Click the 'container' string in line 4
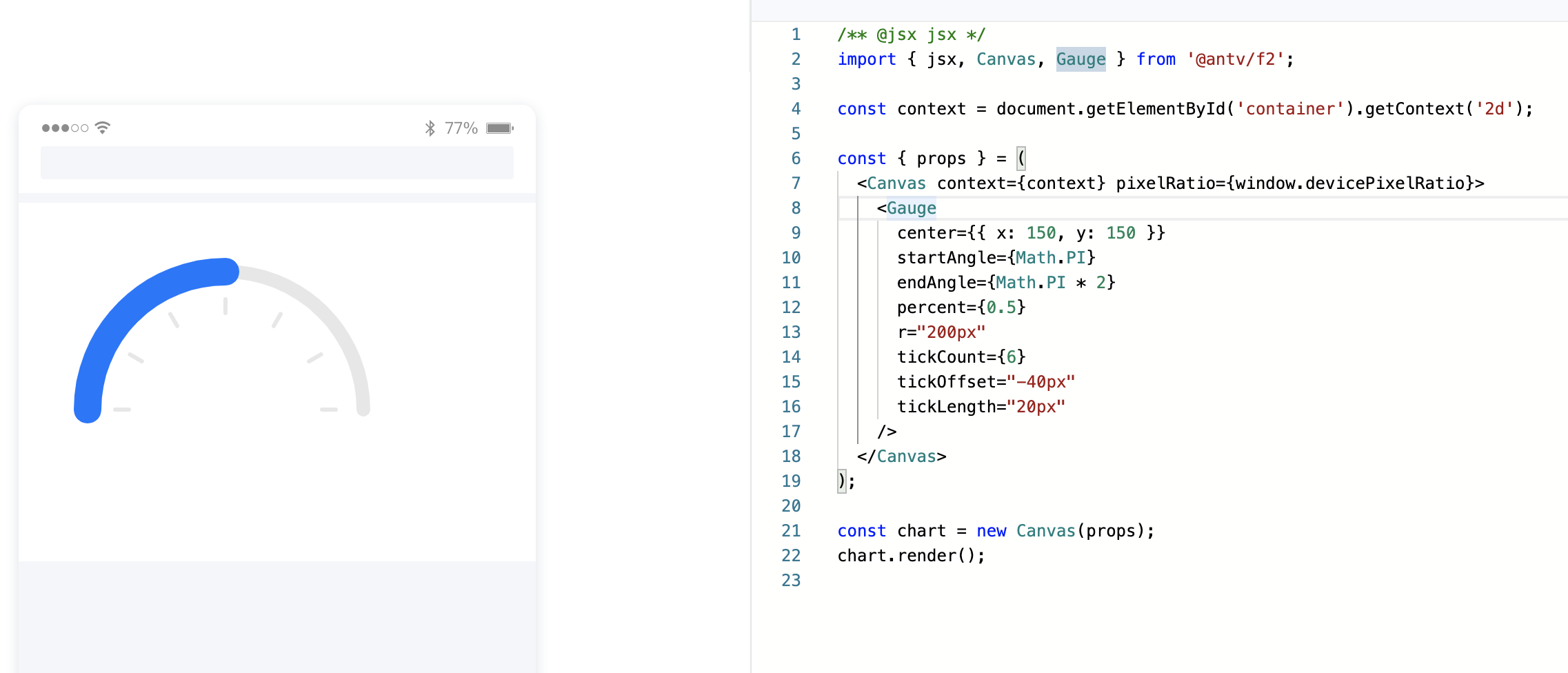 tap(1290, 109)
